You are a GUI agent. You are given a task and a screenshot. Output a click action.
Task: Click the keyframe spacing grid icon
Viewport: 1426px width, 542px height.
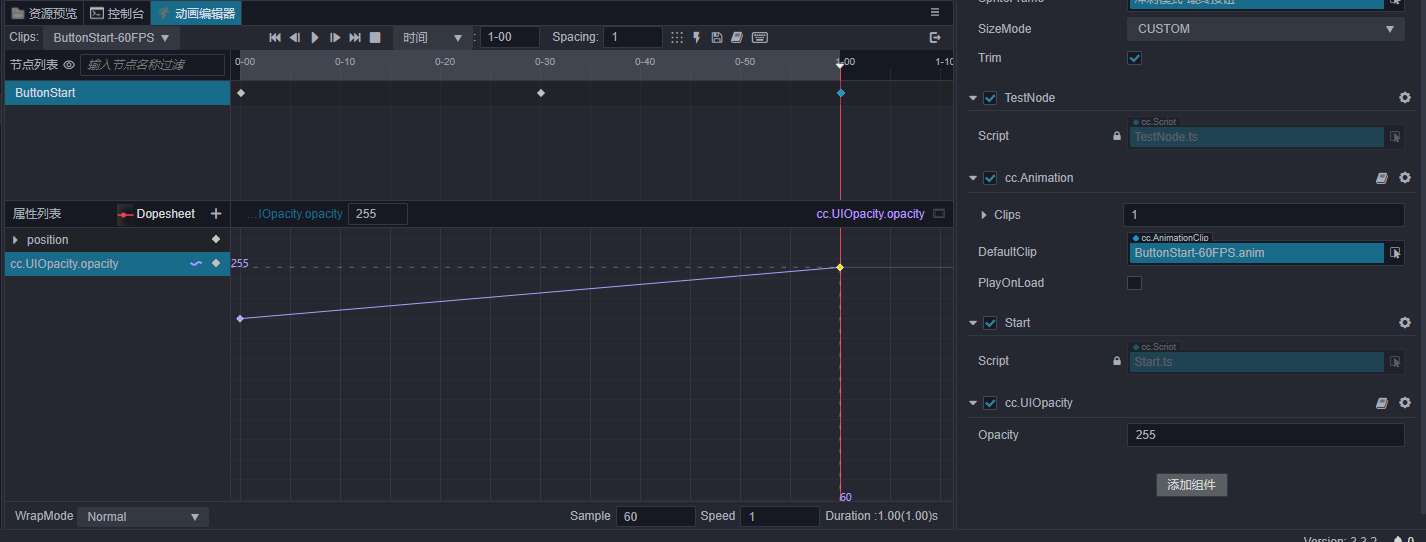coord(677,37)
